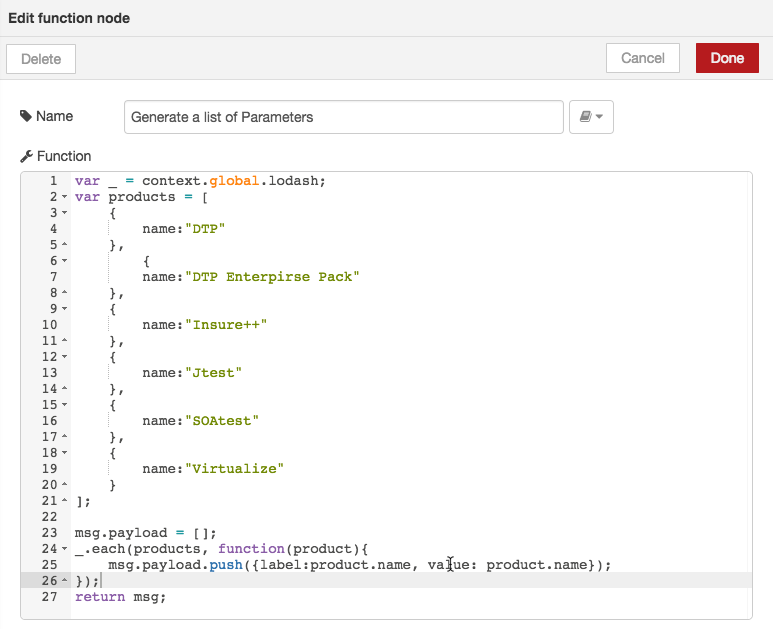Open the library book dropdown beside Name
The width and height of the screenshot is (773, 629).
pyautogui.click(x=591, y=117)
